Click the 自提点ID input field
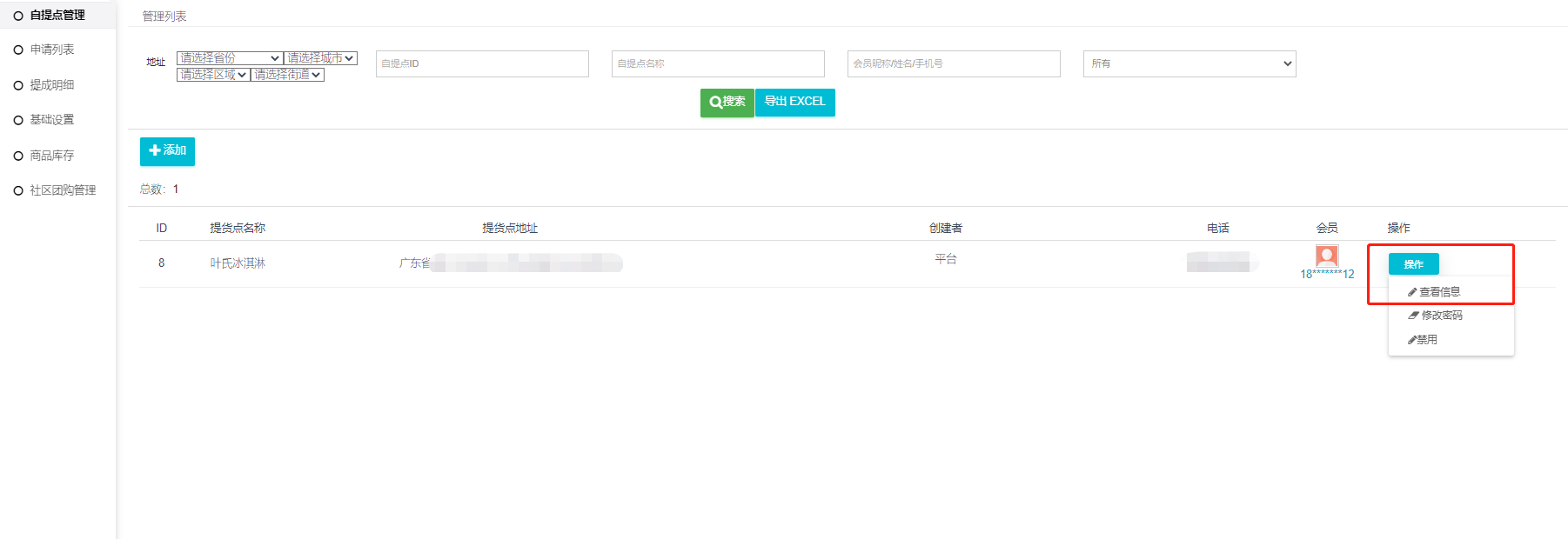The width and height of the screenshot is (1568, 539). coord(482,63)
